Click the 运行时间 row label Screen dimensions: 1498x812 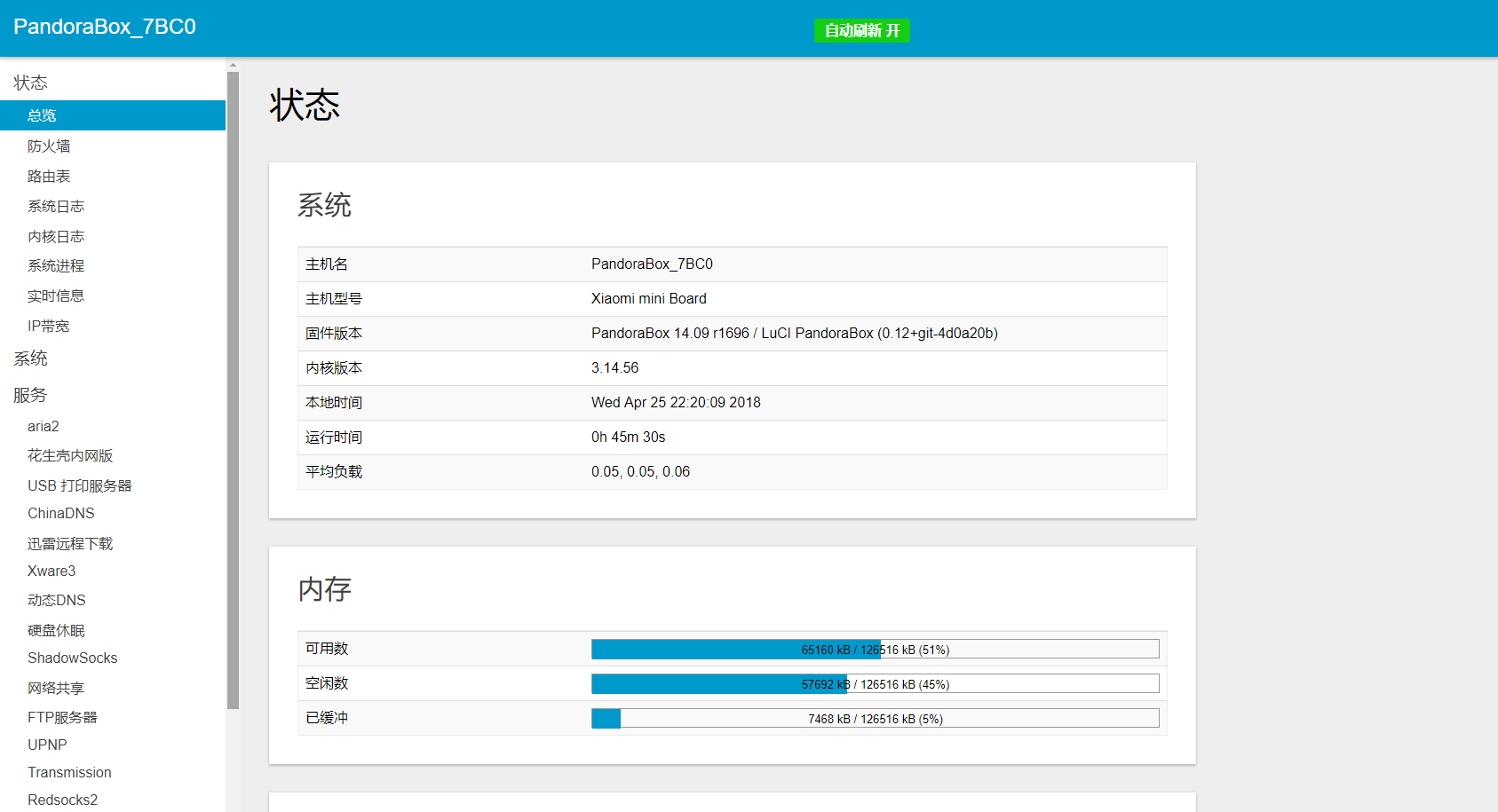coord(334,437)
